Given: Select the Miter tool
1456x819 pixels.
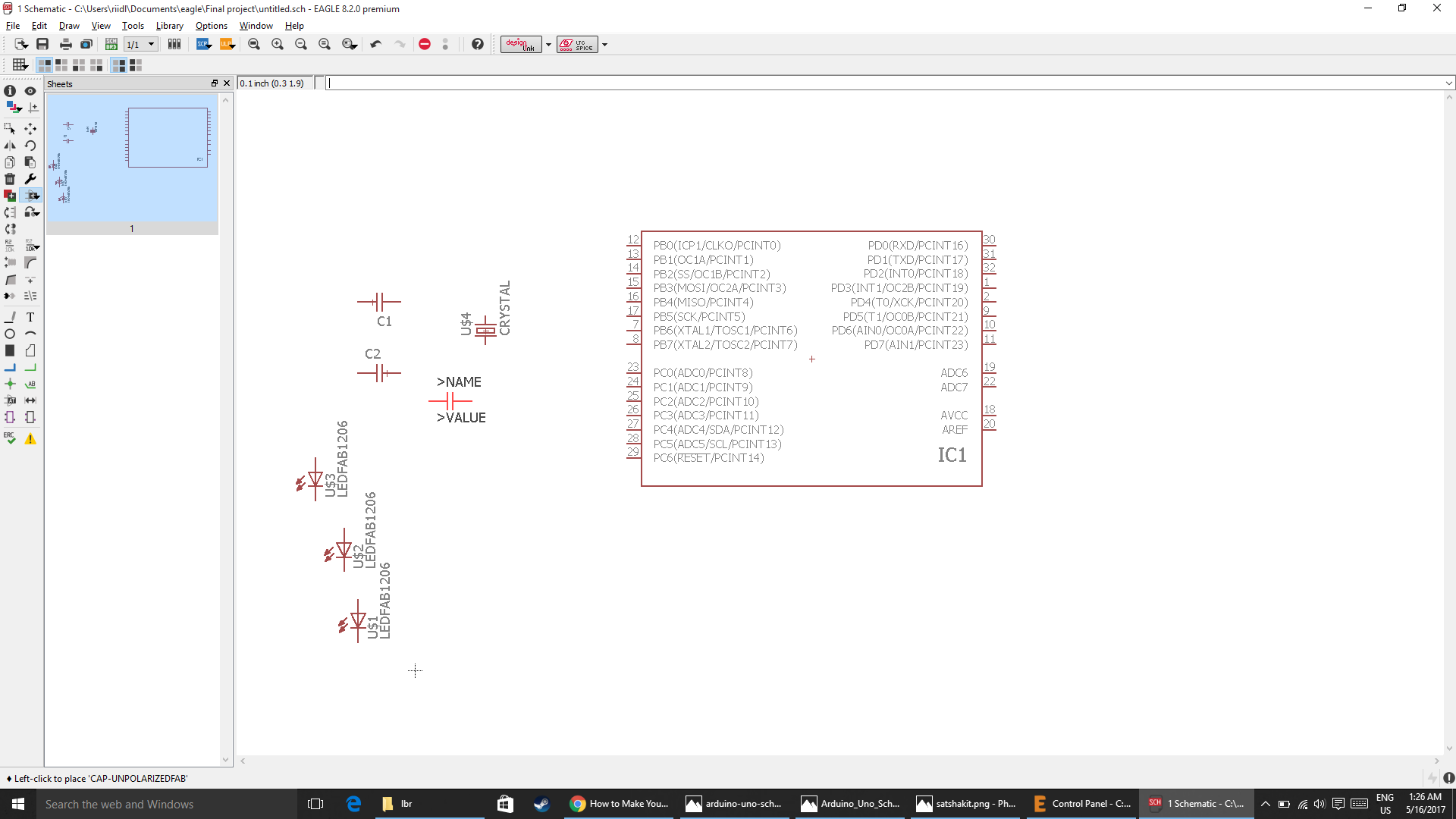Looking at the screenshot, I should 30,262.
